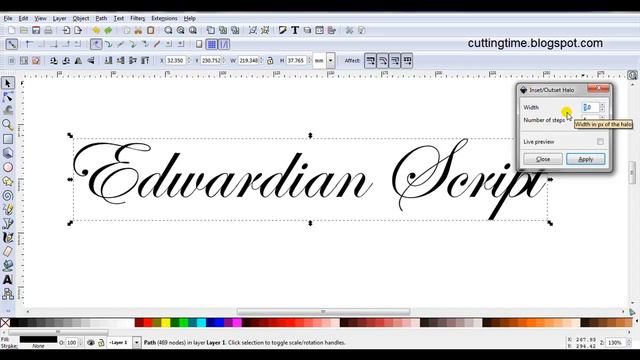This screenshot has height=360, width=640.
Task: Open the Fill and Stroke dialog icon
Action: [283, 30]
